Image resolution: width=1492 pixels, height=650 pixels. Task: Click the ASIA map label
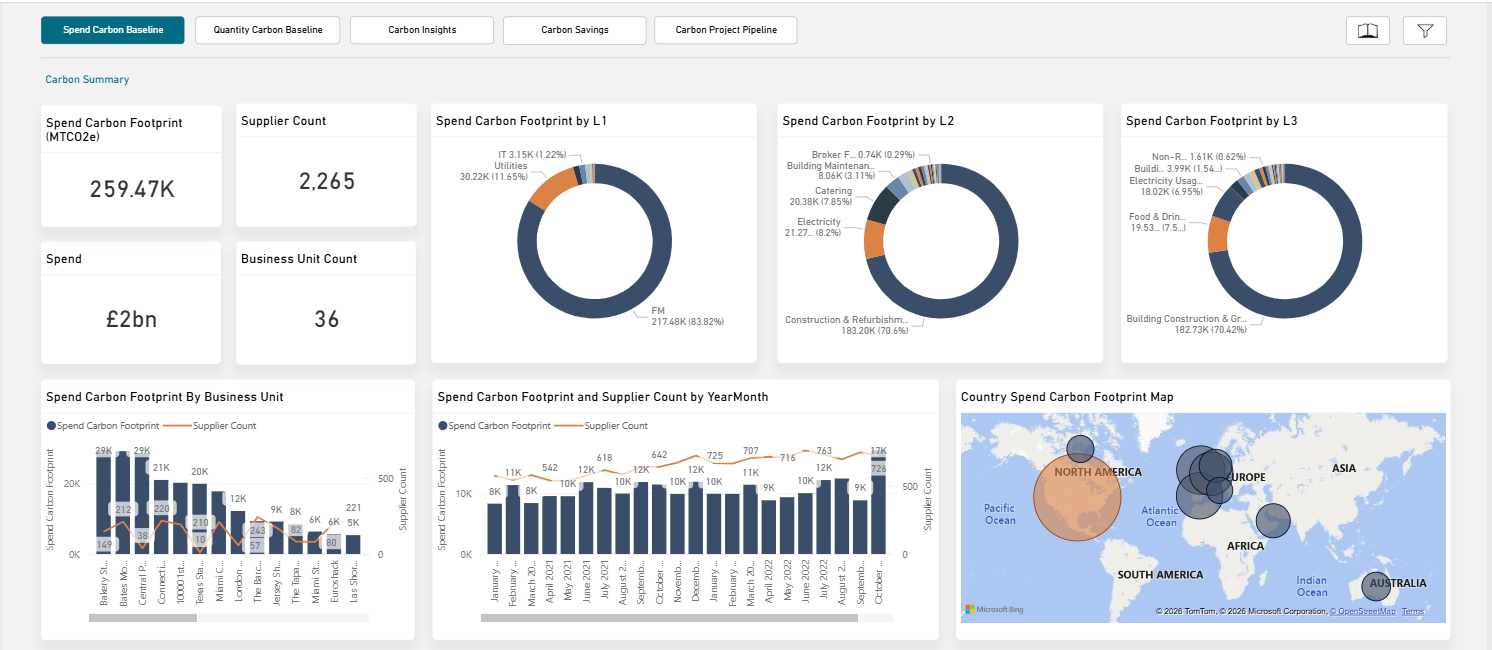[1343, 468]
